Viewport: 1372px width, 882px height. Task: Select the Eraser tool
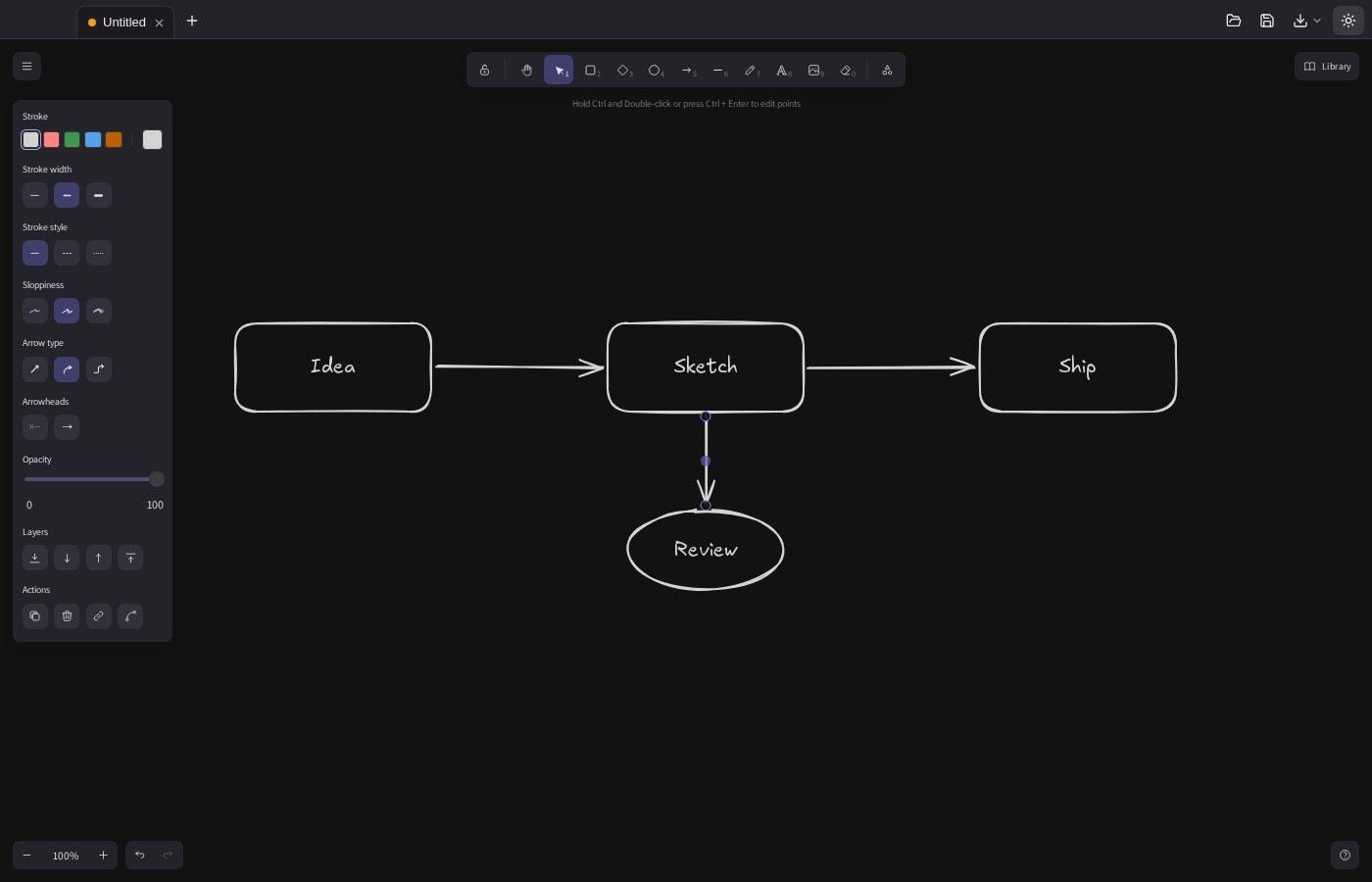(848, 70)
